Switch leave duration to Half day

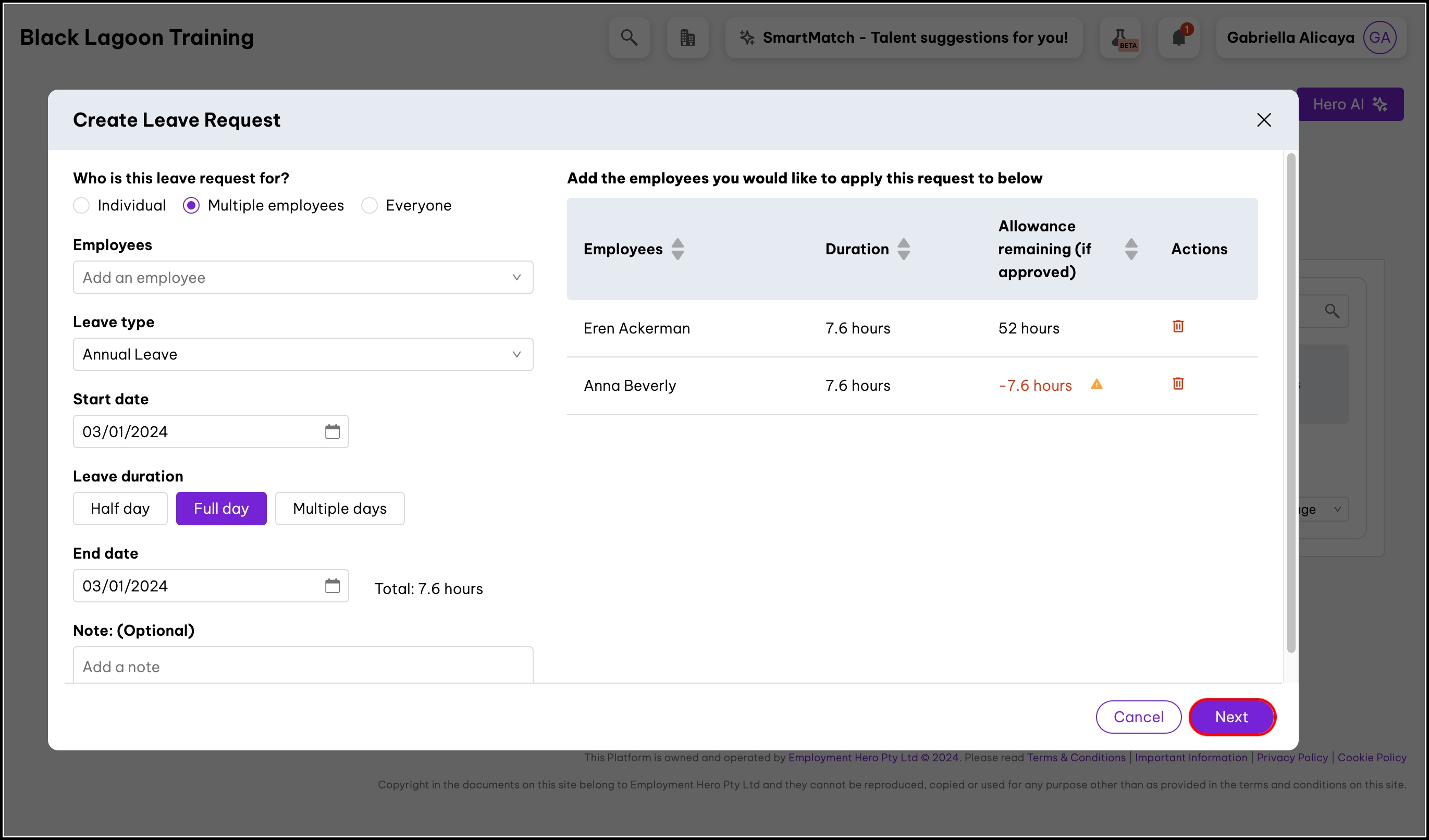click(120, 509)
